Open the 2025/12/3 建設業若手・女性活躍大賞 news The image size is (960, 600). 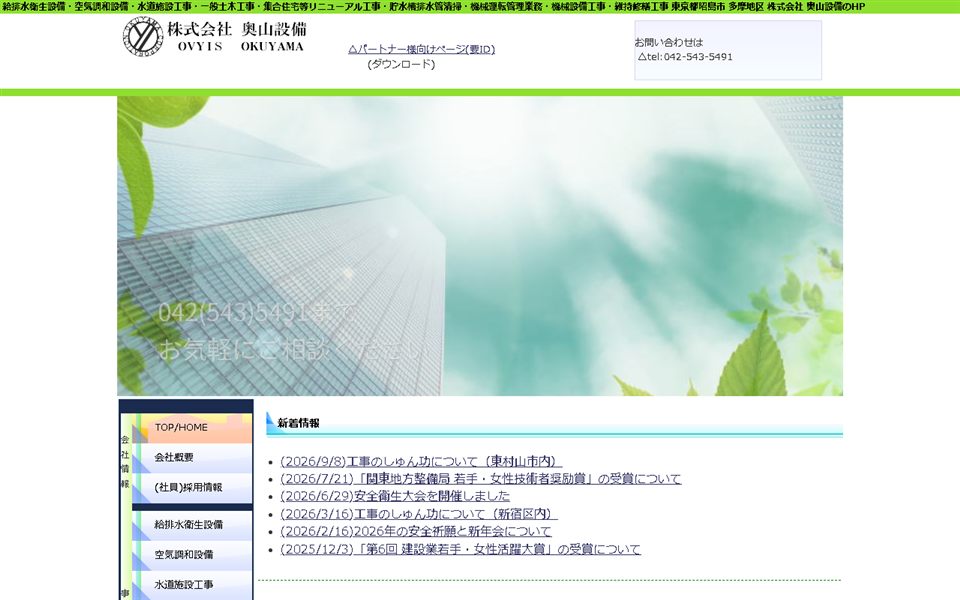[x=460, y=549]
